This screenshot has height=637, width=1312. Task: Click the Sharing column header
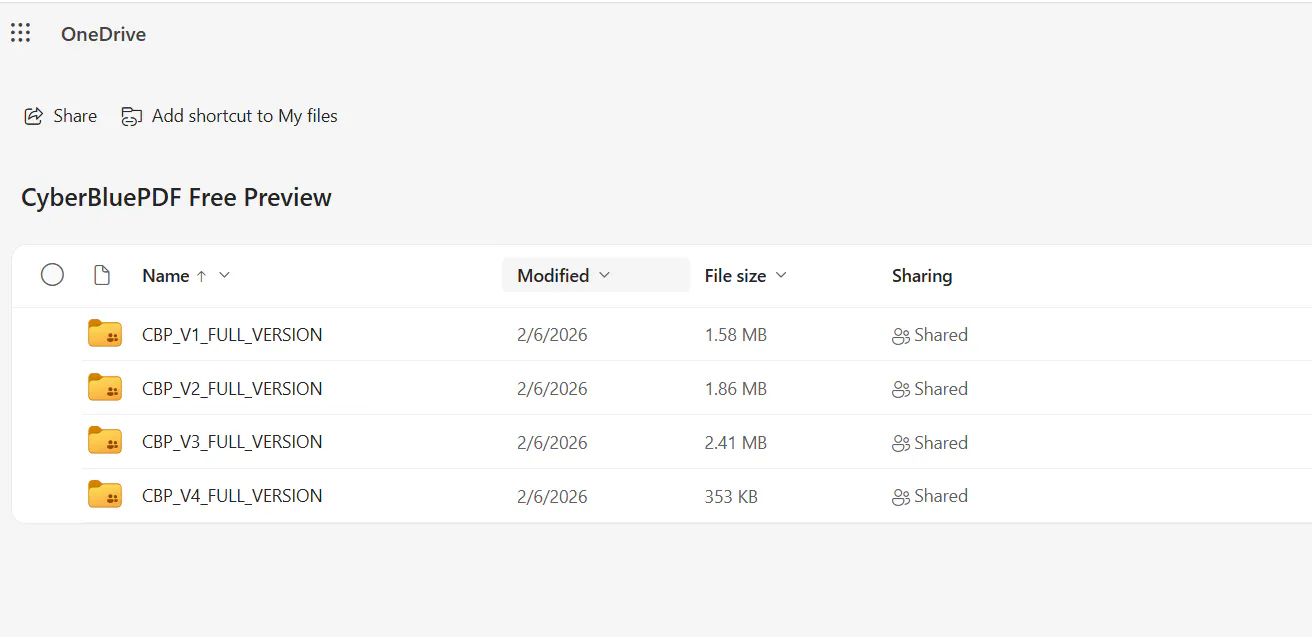click(922, 276)
